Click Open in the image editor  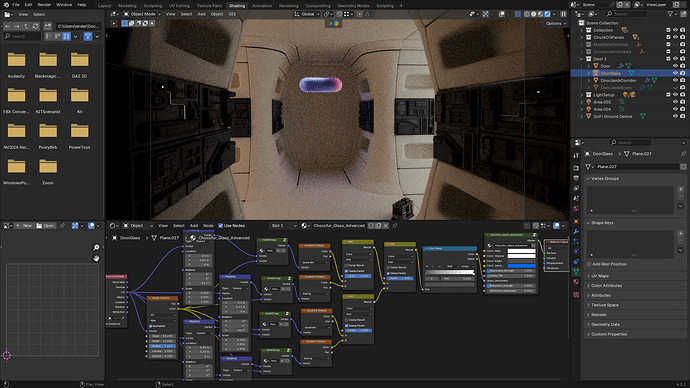[x=45, y=226]
